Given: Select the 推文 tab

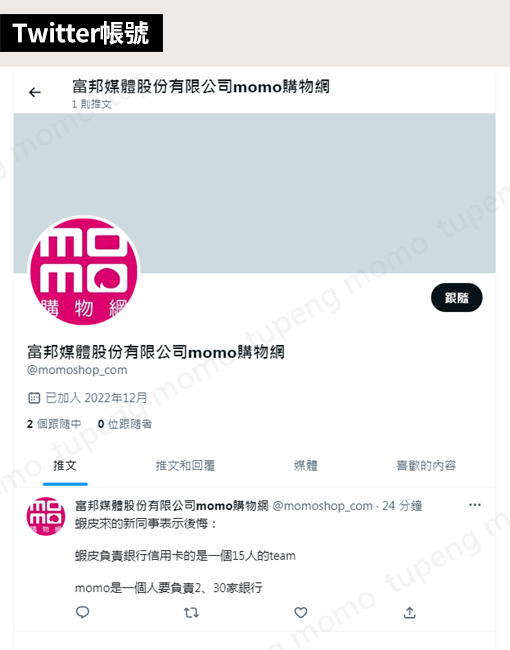Looking at the screenshot, I should tap(65, 466).
